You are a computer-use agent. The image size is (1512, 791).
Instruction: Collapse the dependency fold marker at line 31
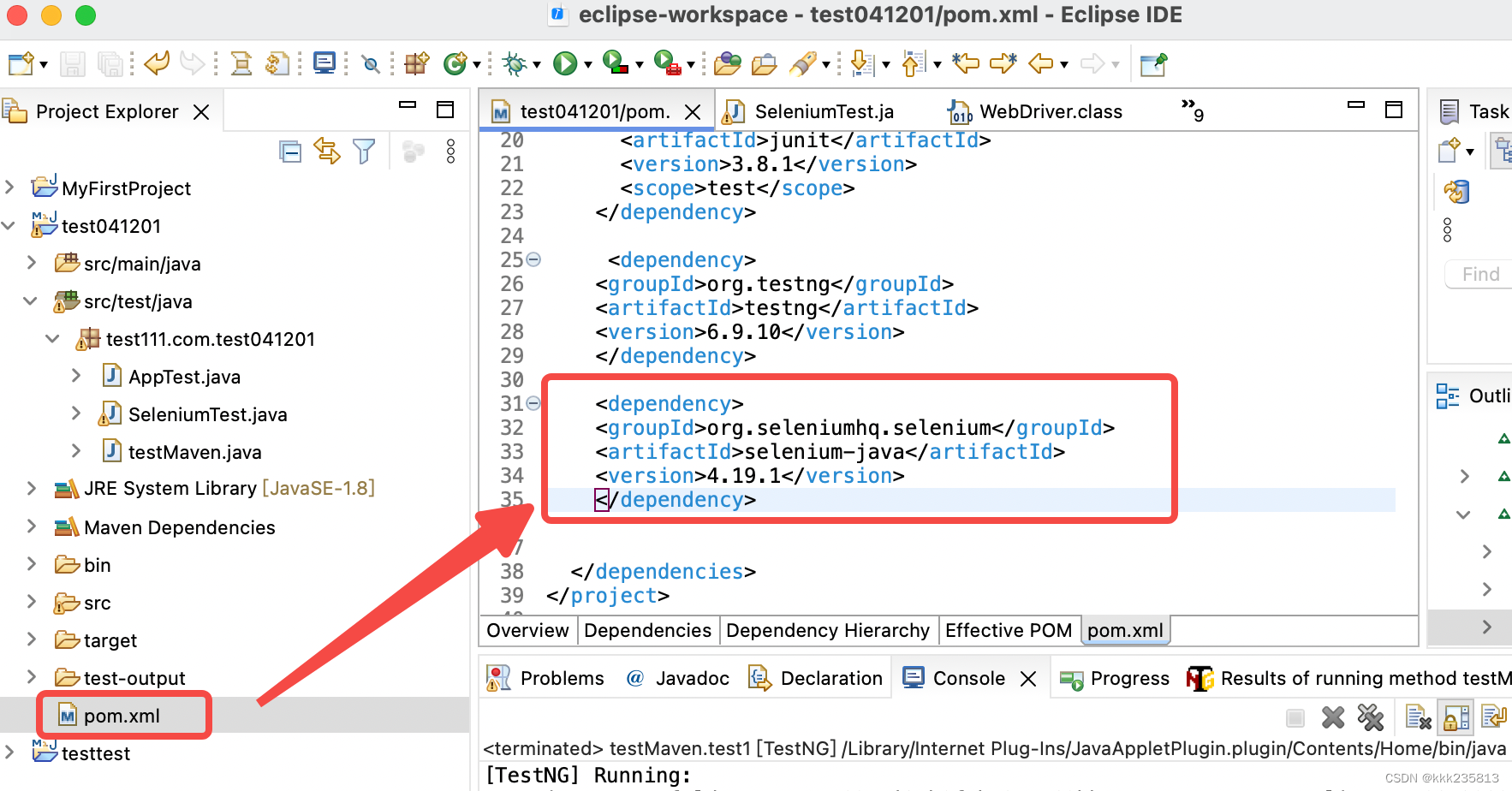tap(533, 403)
